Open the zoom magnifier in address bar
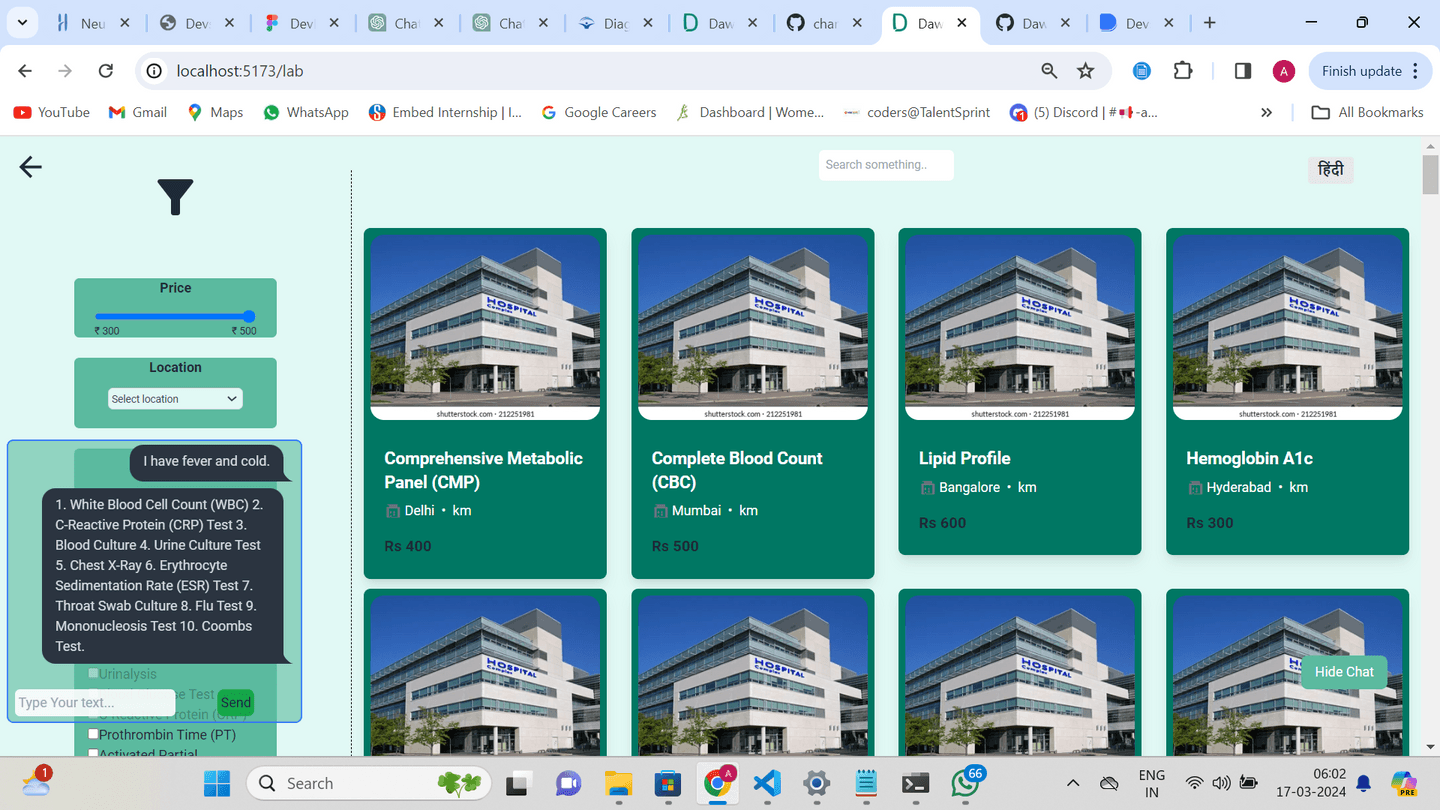Screen dimensions: 1440x810 point(1049,71)
